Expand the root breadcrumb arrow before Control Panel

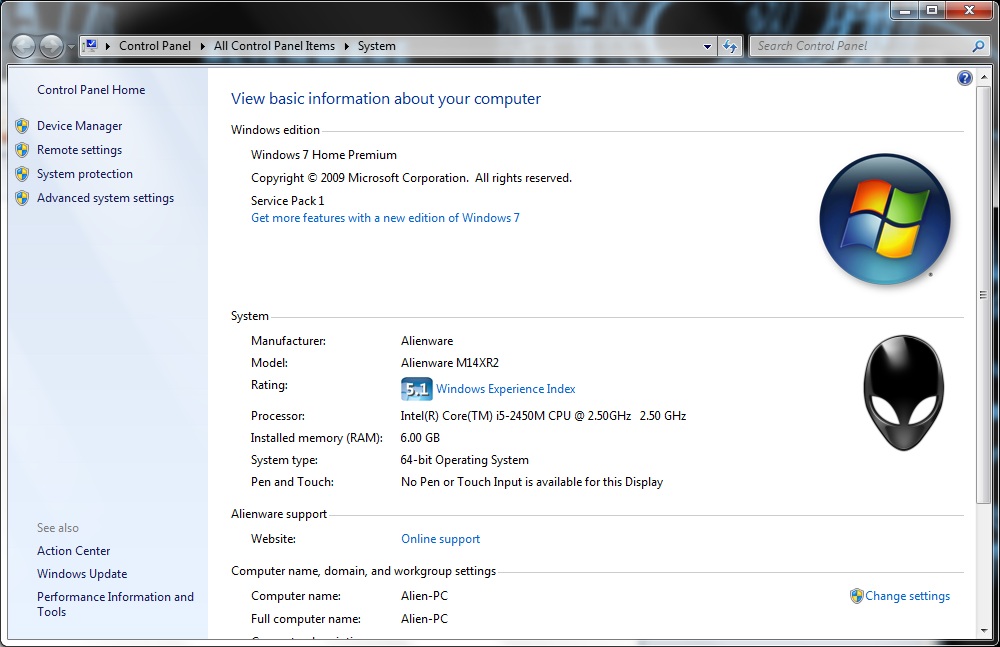pos(108,46)
